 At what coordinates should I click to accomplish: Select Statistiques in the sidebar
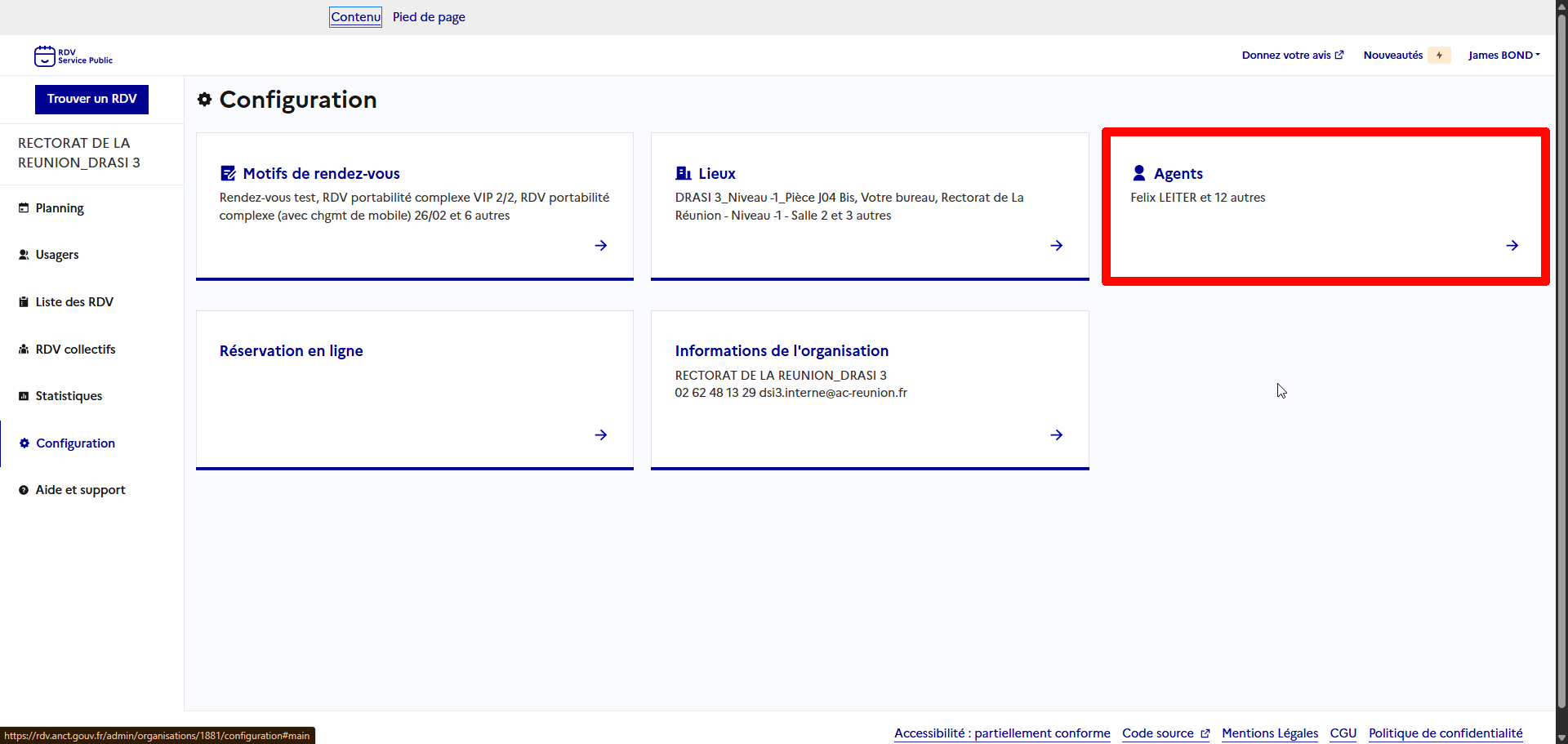click(69, 396)
